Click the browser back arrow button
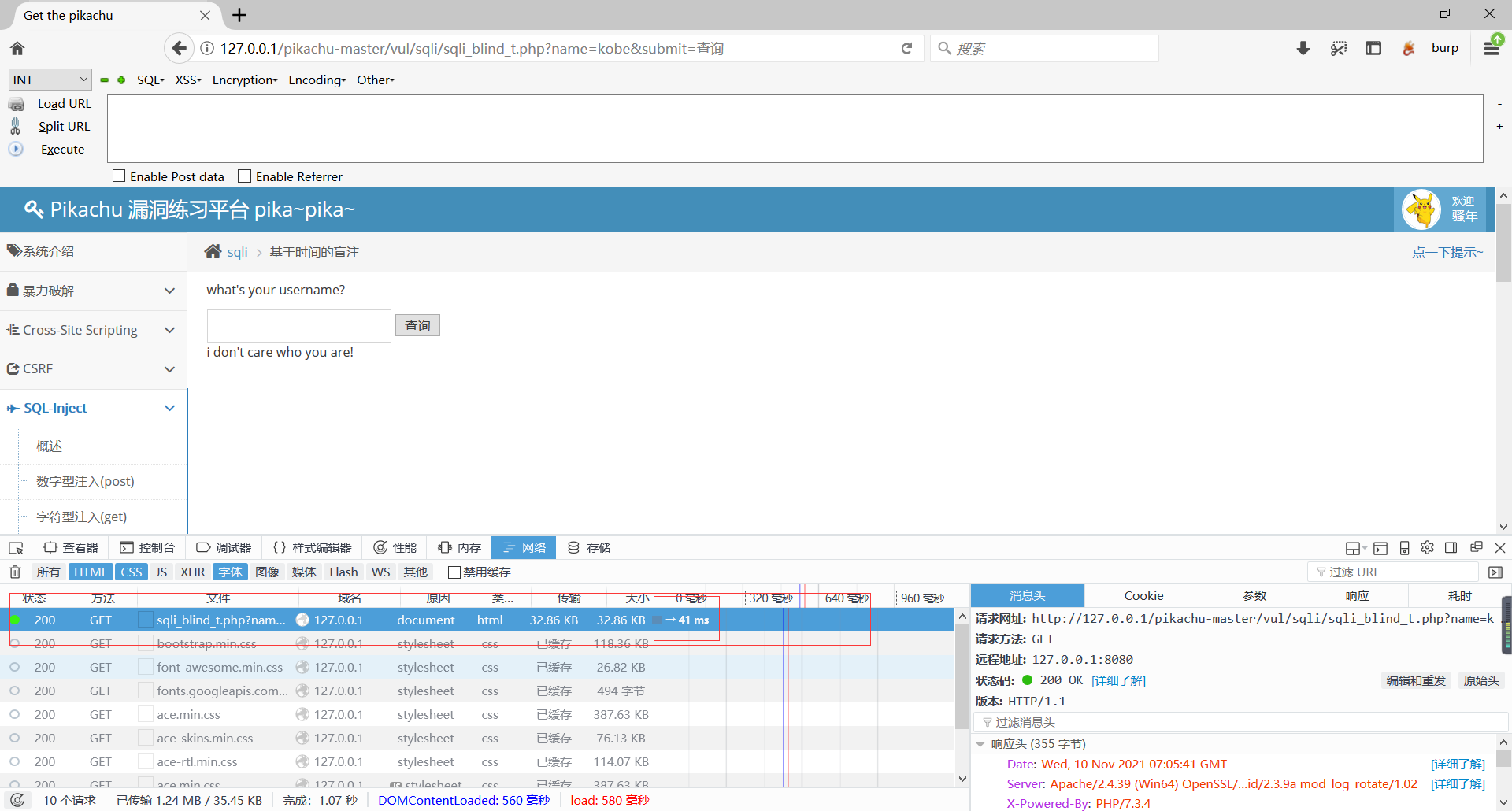 (x=180, y=48)
